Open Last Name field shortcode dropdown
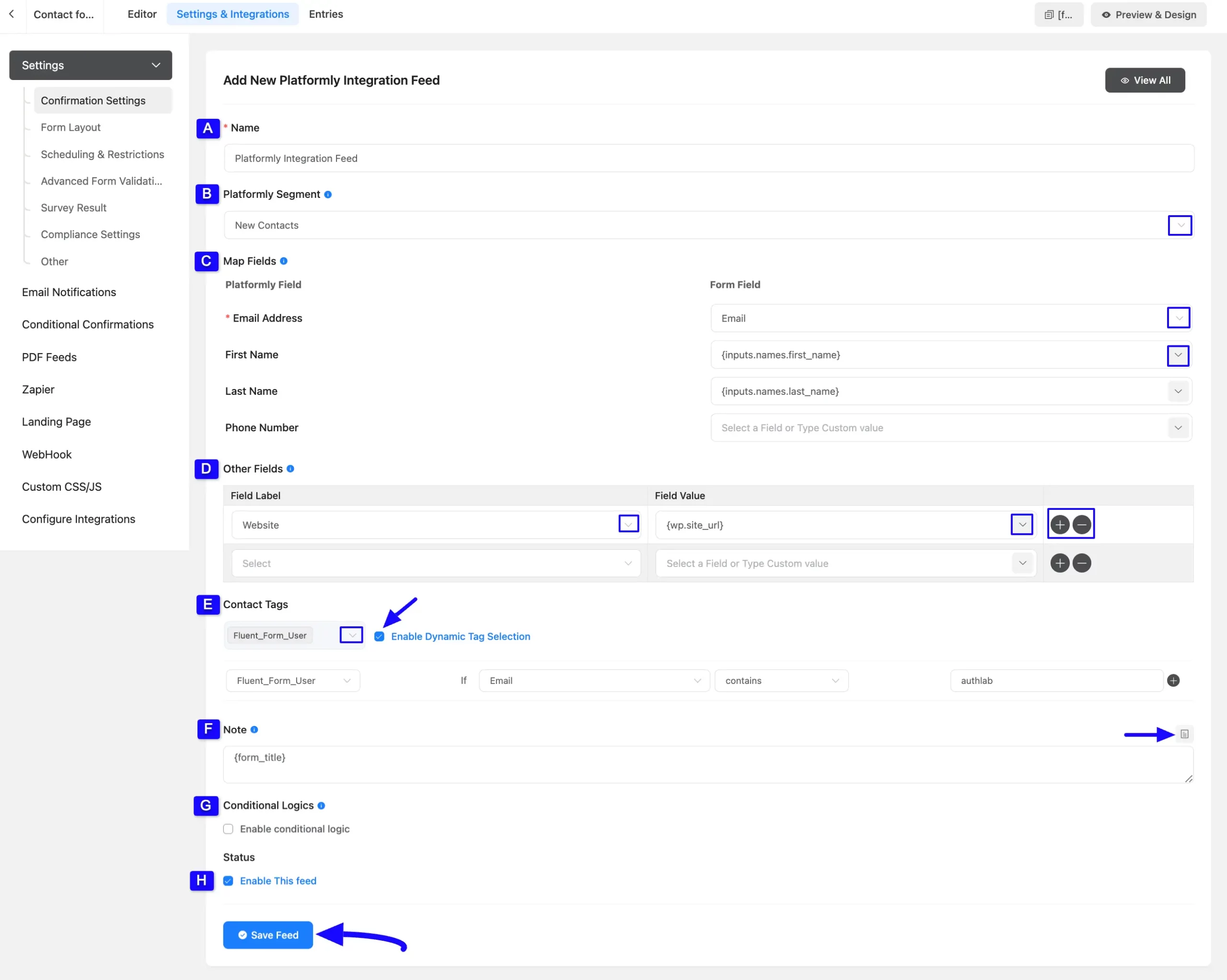Screen dimensions: 1227x980 1178,392
